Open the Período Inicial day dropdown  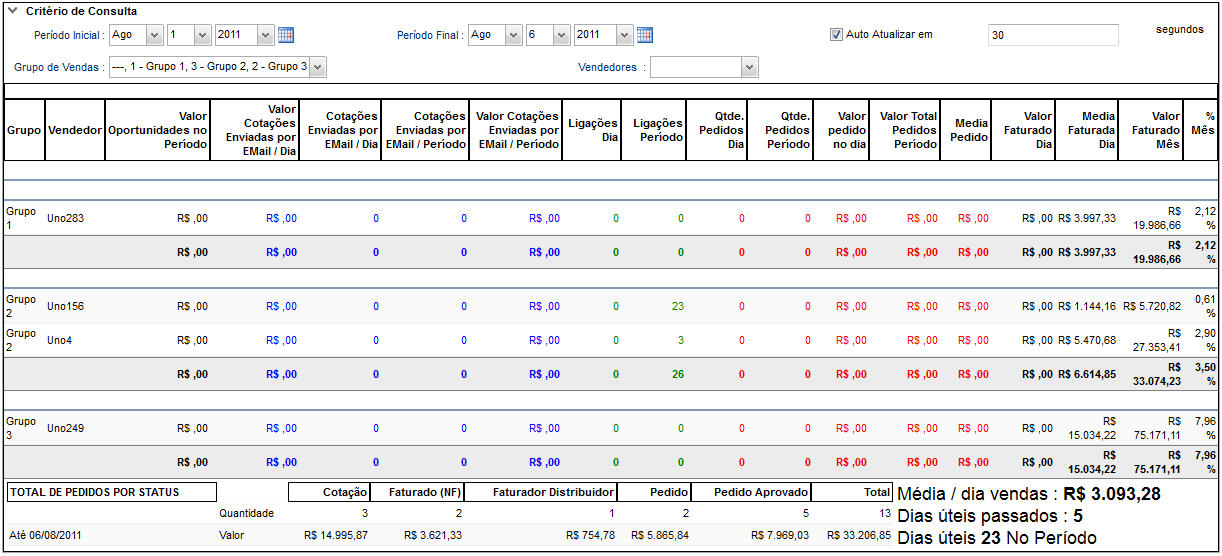(188, 35)
